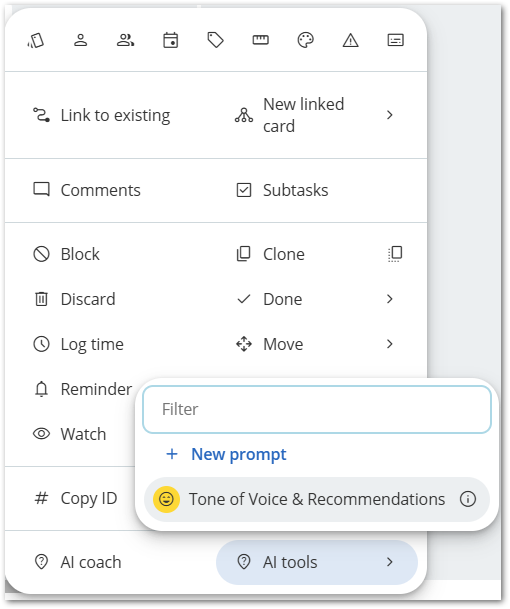Click the custom fields card icon
510x609 pixels.
pos(395,40)
